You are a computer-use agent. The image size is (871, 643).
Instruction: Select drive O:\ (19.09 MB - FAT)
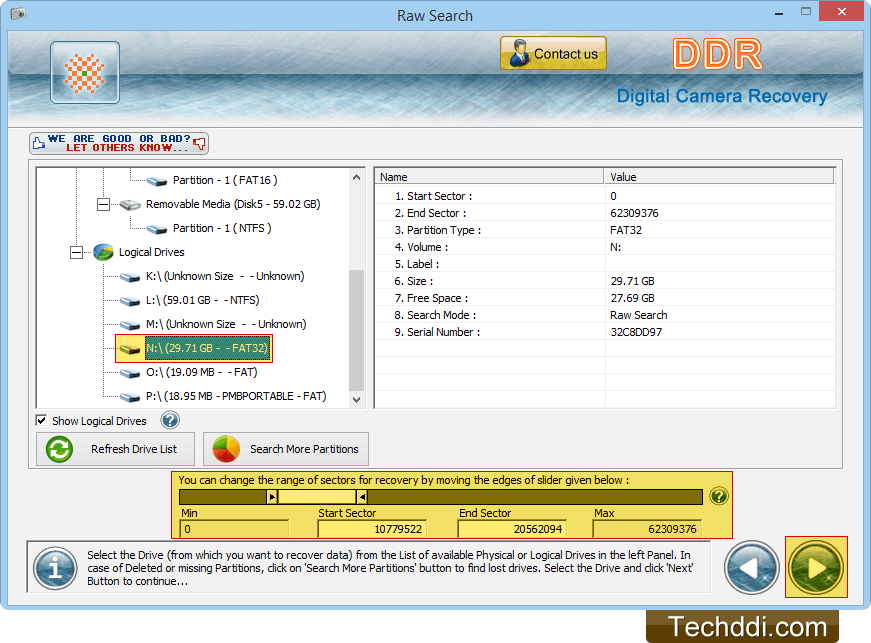202,372
